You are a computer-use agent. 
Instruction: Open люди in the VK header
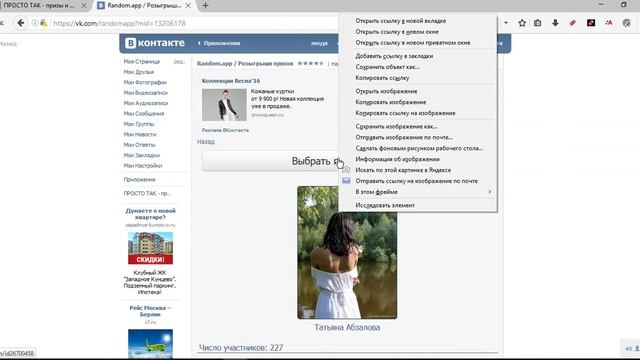[319, 43]
